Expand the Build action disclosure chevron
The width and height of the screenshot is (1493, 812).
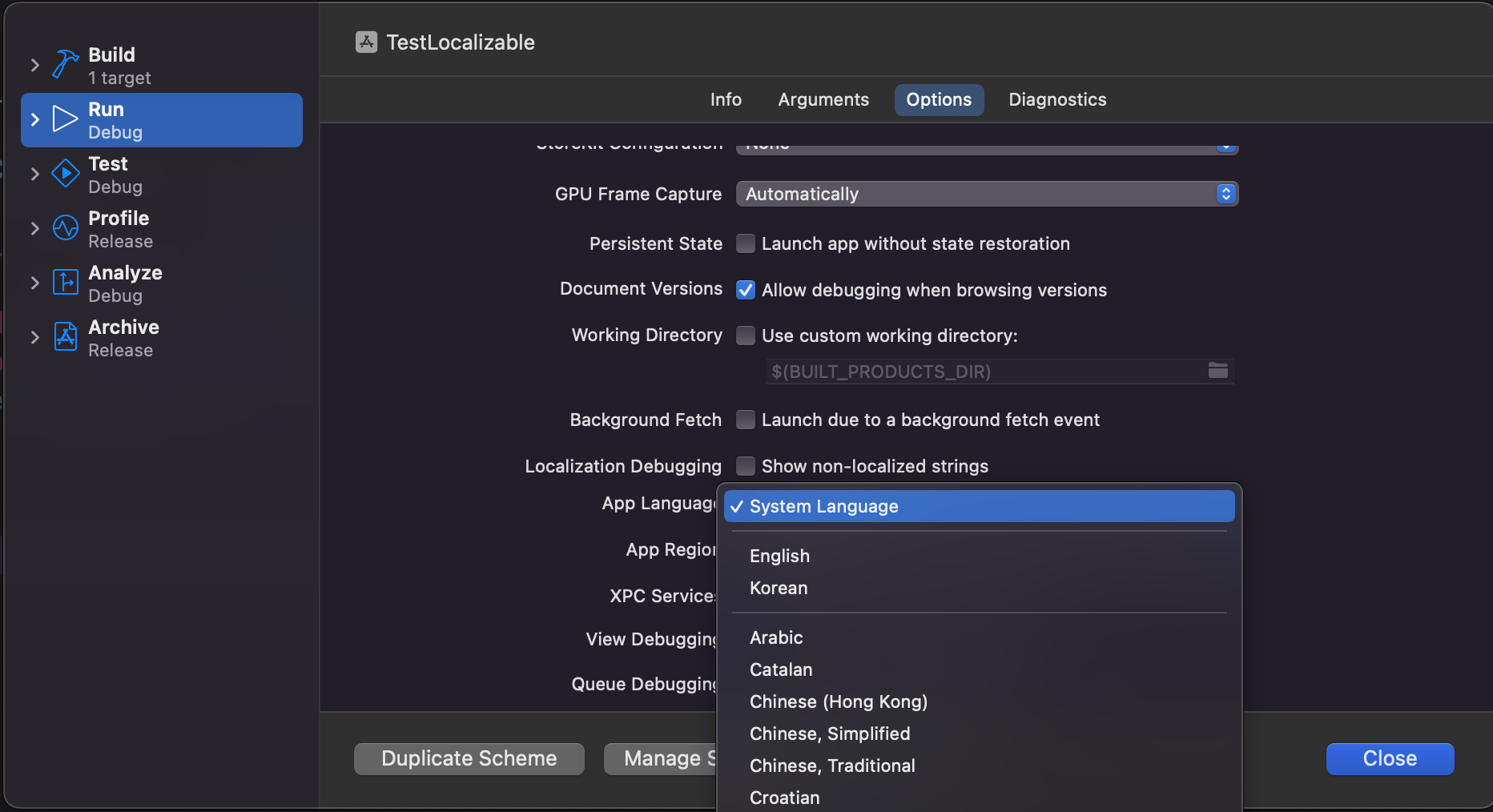(x=34, y=65)
